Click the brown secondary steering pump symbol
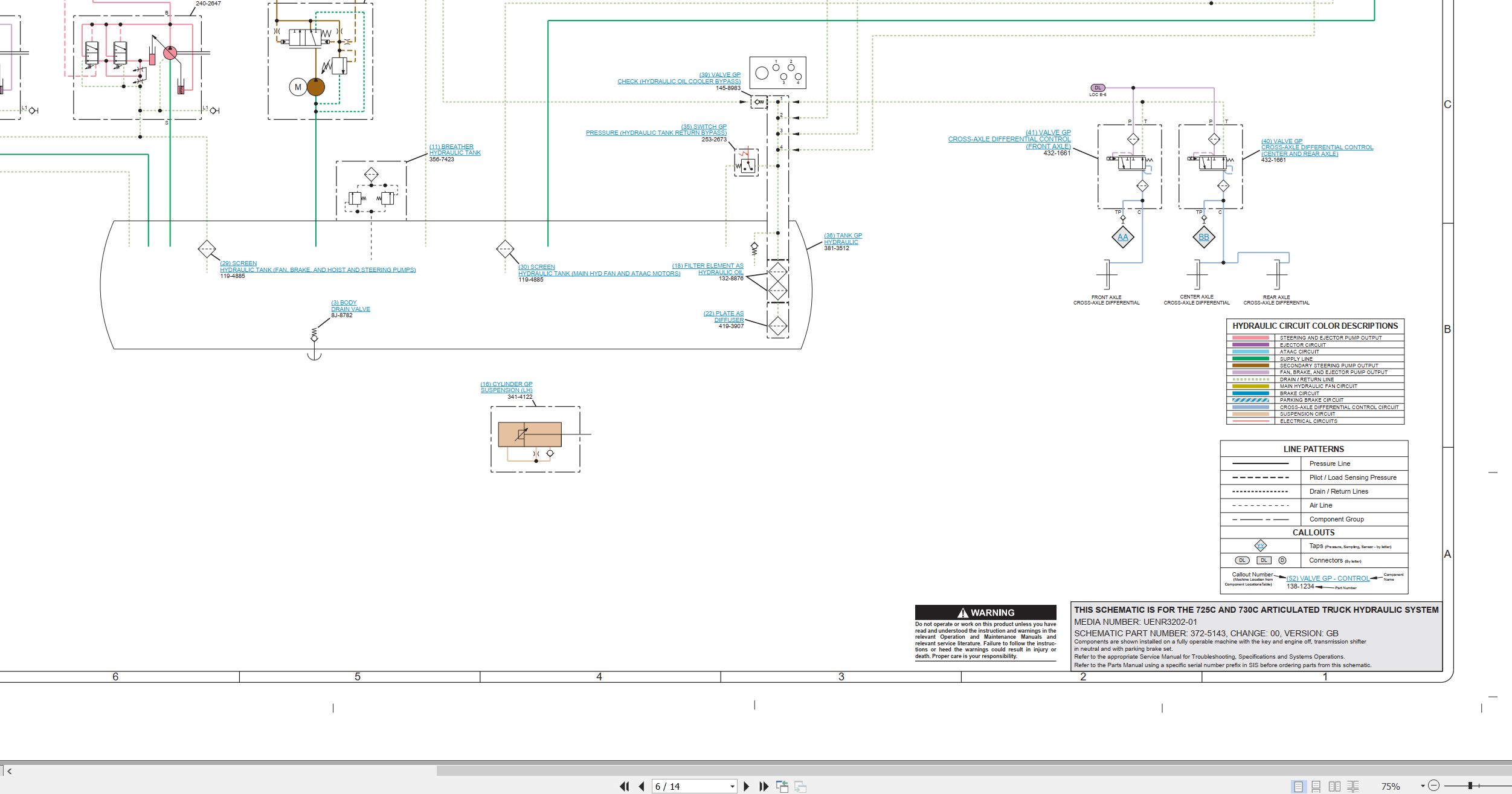The width and height of the screenshot is (1512, 794). coord(316,87)
